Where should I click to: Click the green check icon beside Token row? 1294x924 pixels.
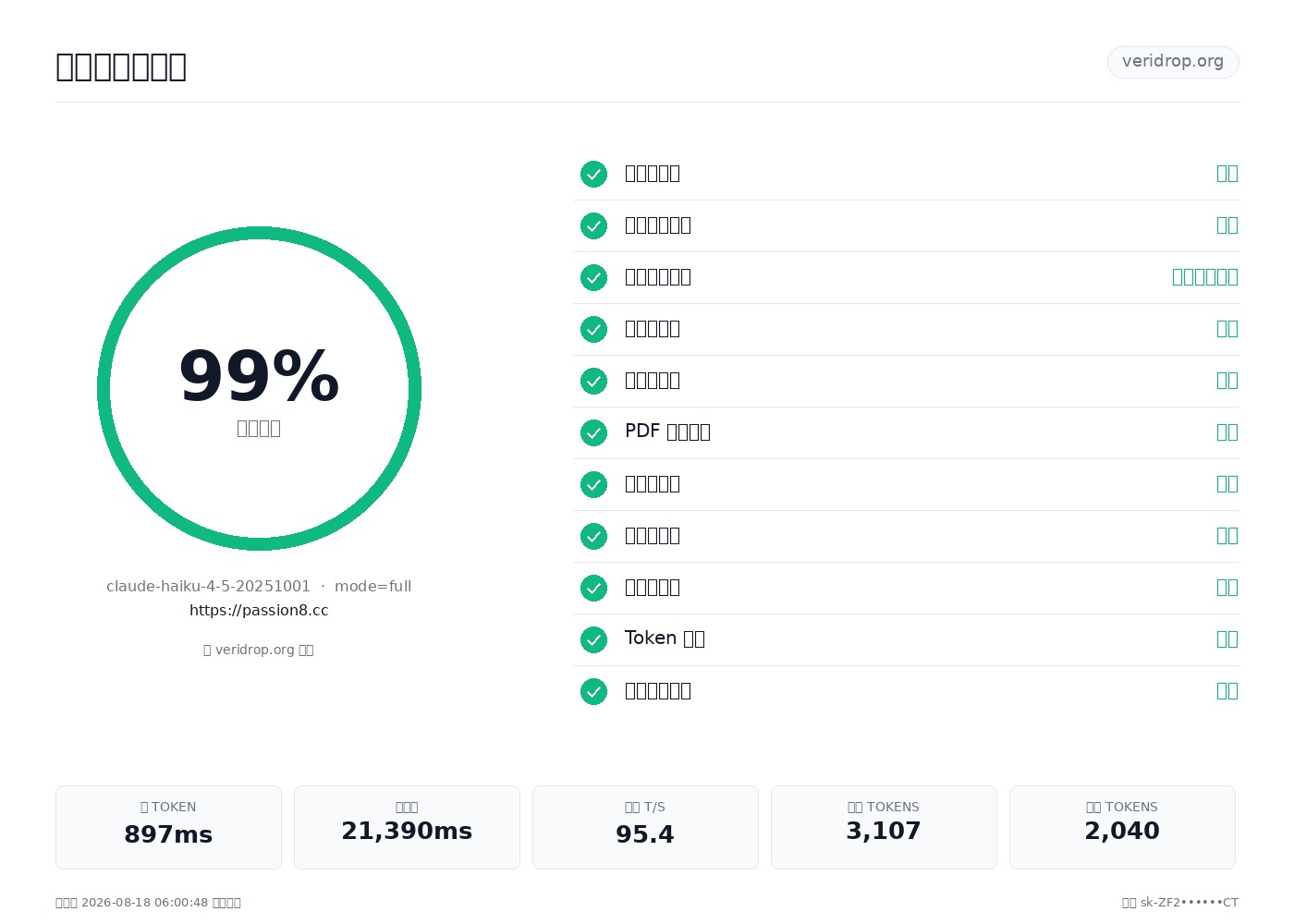[x=593, y=639]
